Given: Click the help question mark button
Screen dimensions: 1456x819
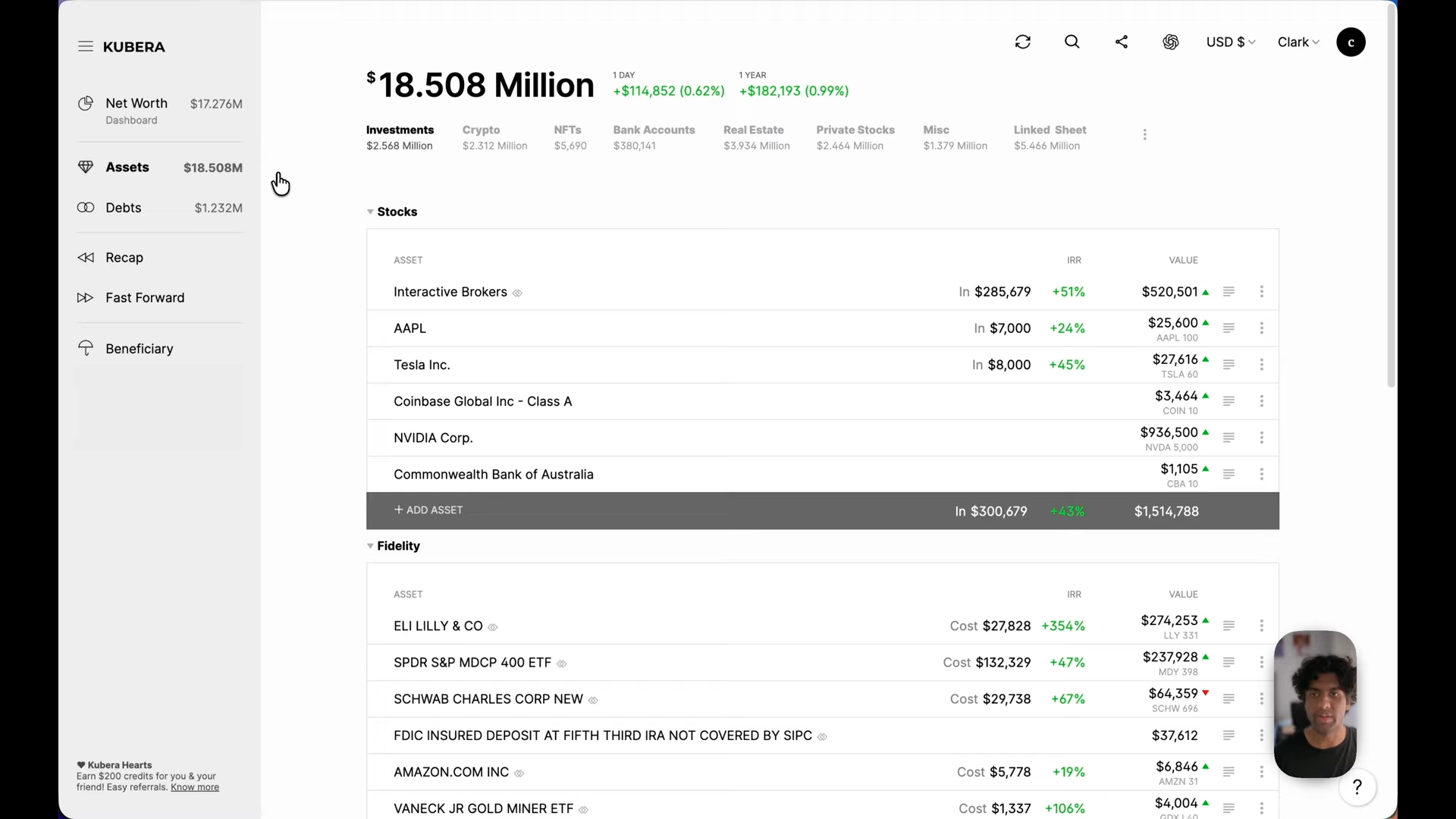Looking at the screenshot, I should coord(1357,788).
